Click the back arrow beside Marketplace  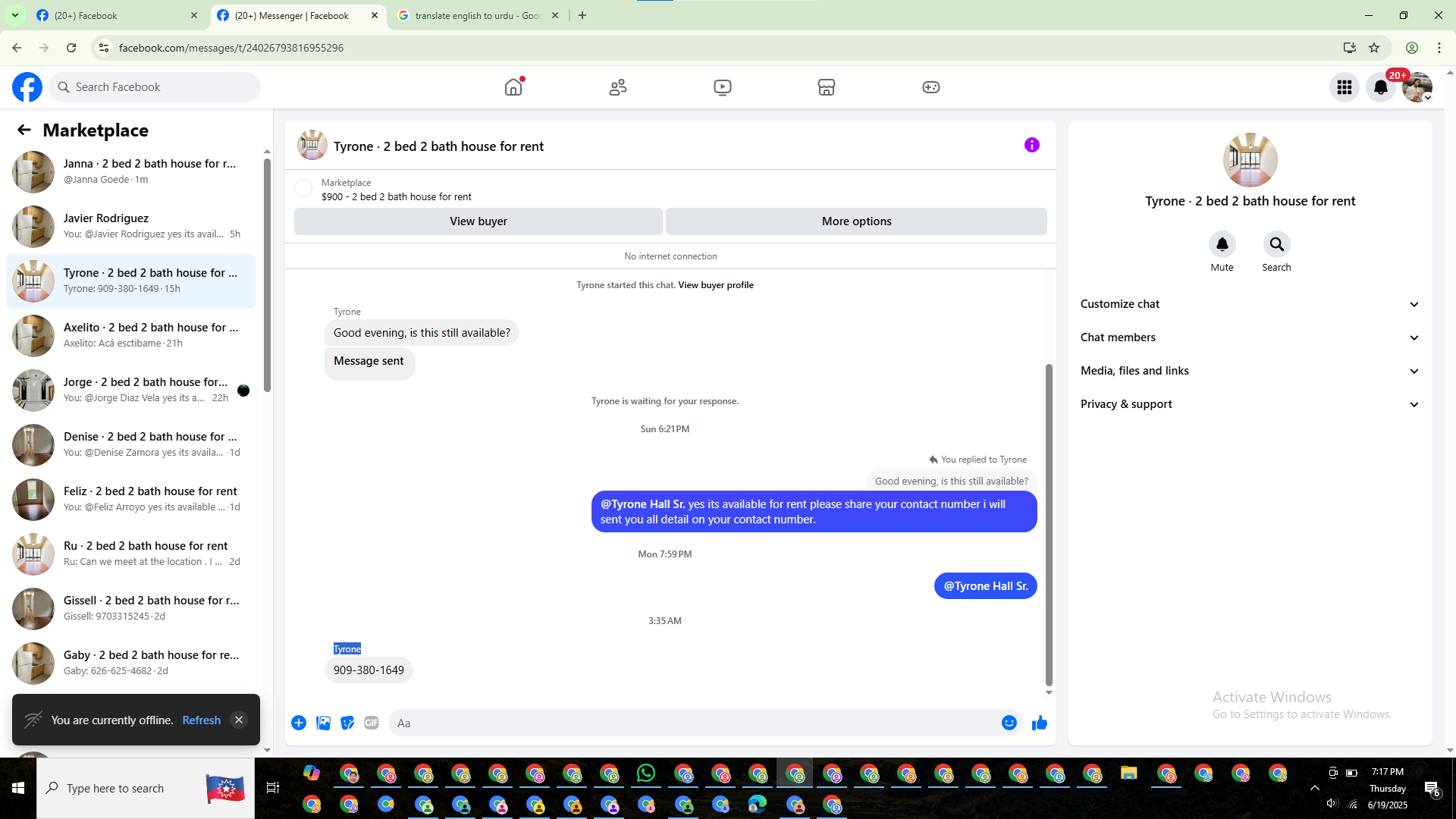click(24, 130)
